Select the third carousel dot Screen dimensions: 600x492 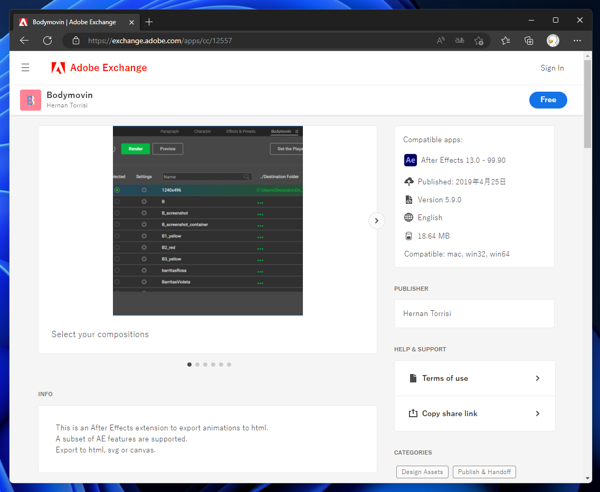pyautogui.click(x=205, y=365)
